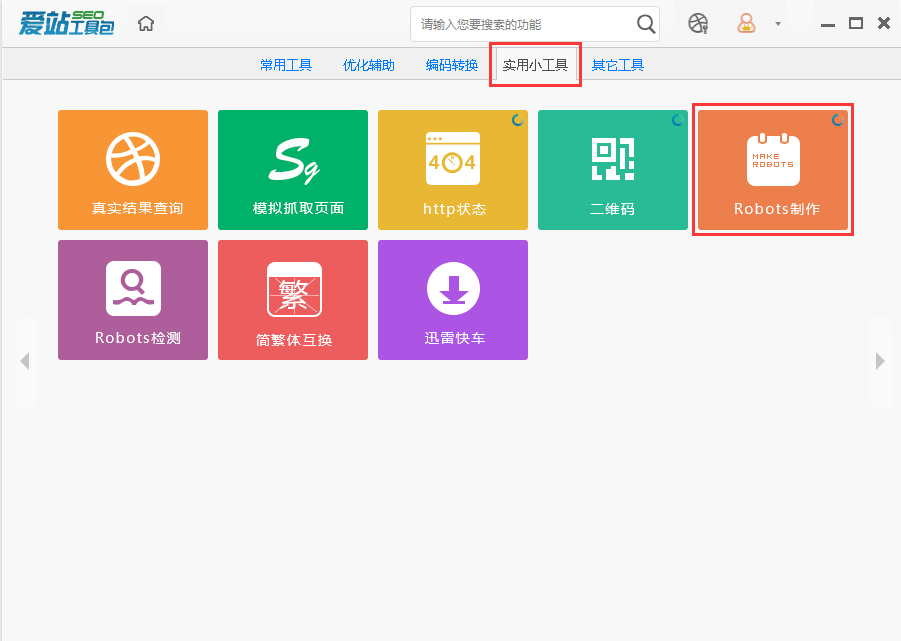Image resolution: width=901 pixels, height=641 pixels.
Task: Open the http状态 status checker
Action: click(x=452, y=170)
